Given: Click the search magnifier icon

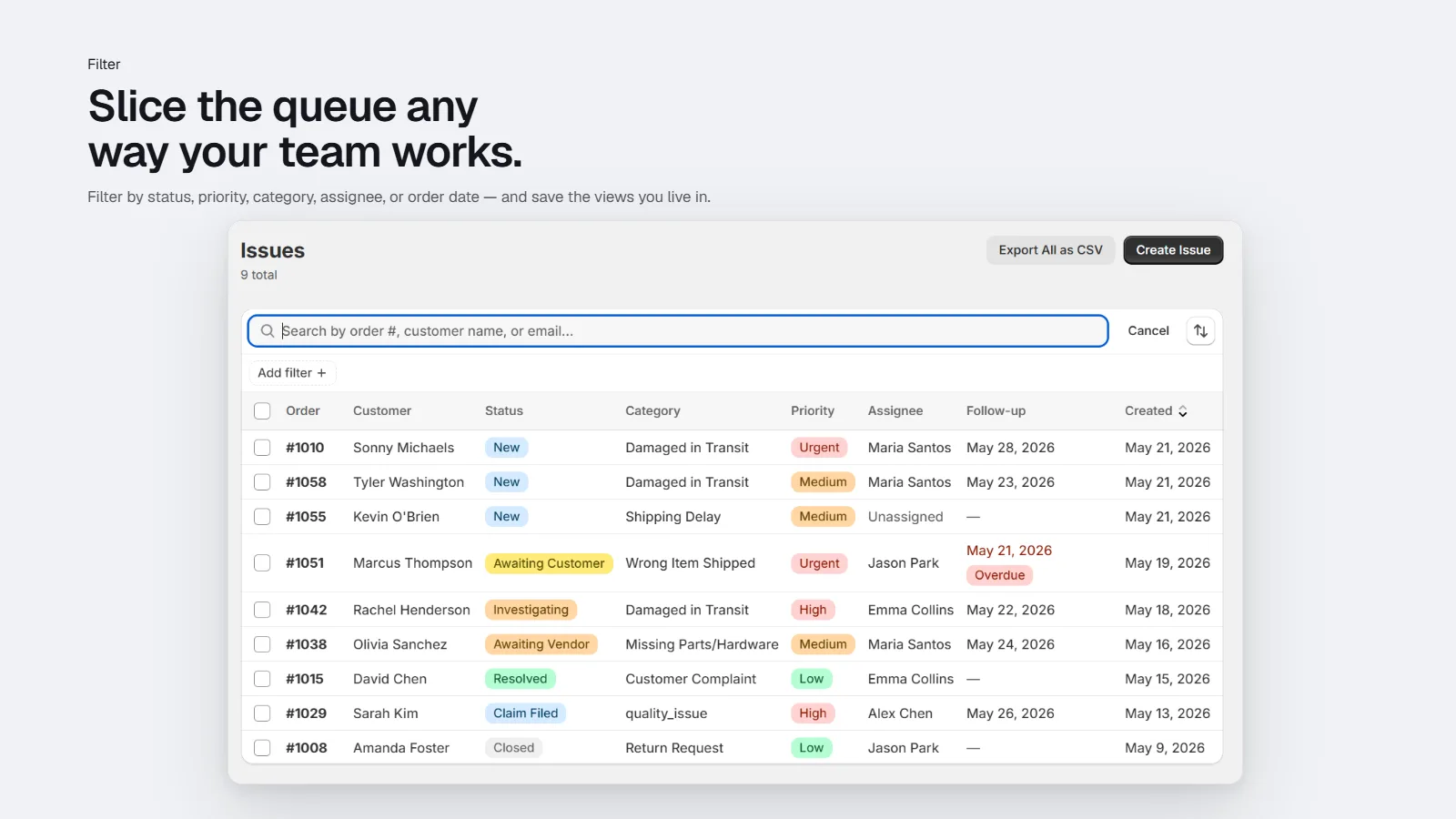Looking at the screenshot, I should coord(268,331).
